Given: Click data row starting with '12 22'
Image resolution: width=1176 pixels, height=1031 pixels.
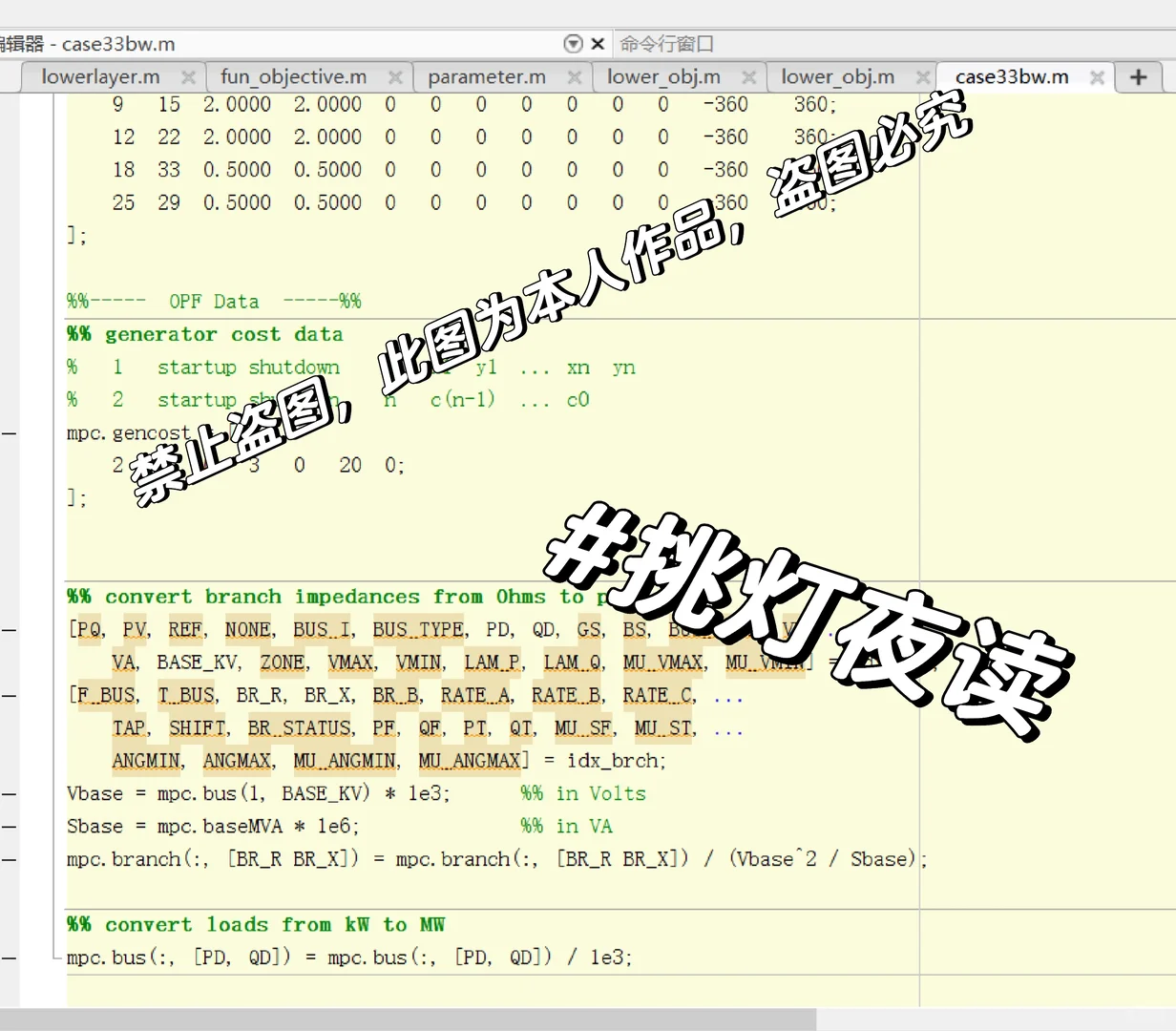Looking at the screenshot, I should point(474,137).
